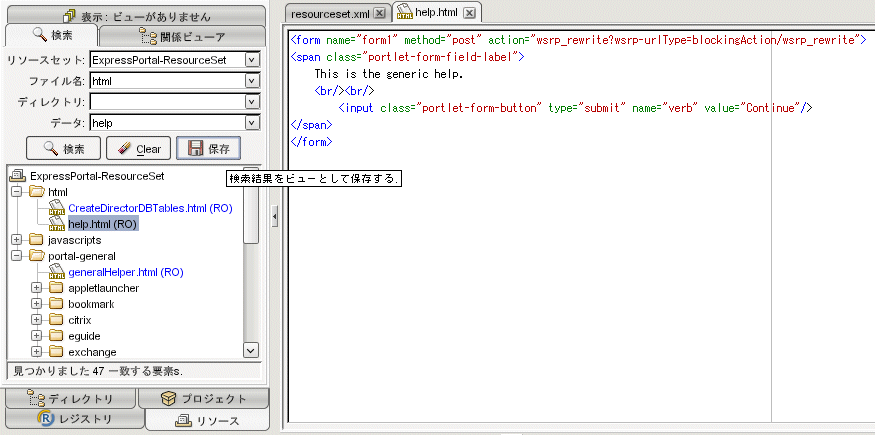The width and height of the screenshot is (875, 435).
Task: Click the generalHelper.html file icon
Action: 57,272
